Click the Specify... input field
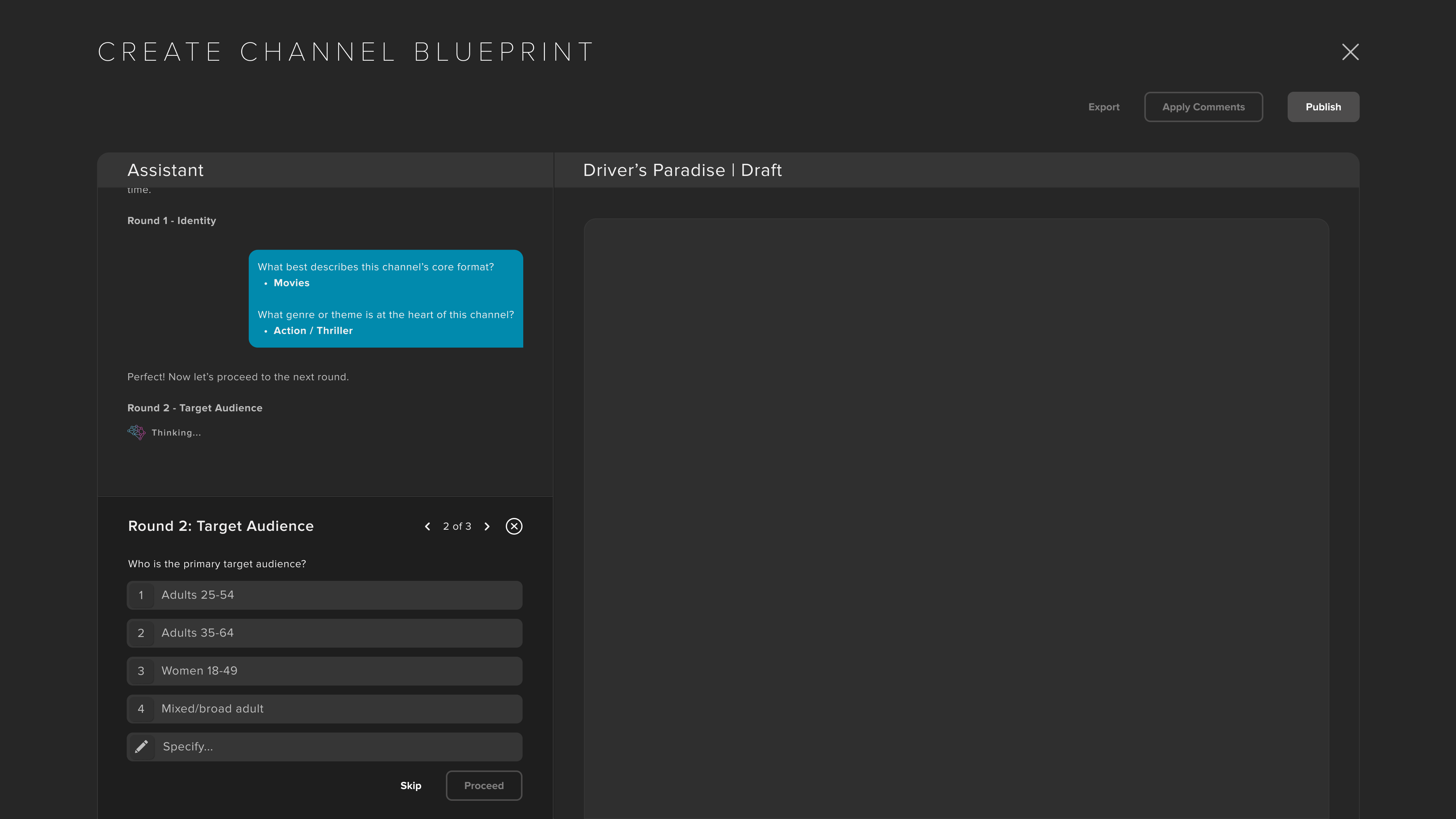Screen dimensions: 1456x819 [x=325, y=747]
